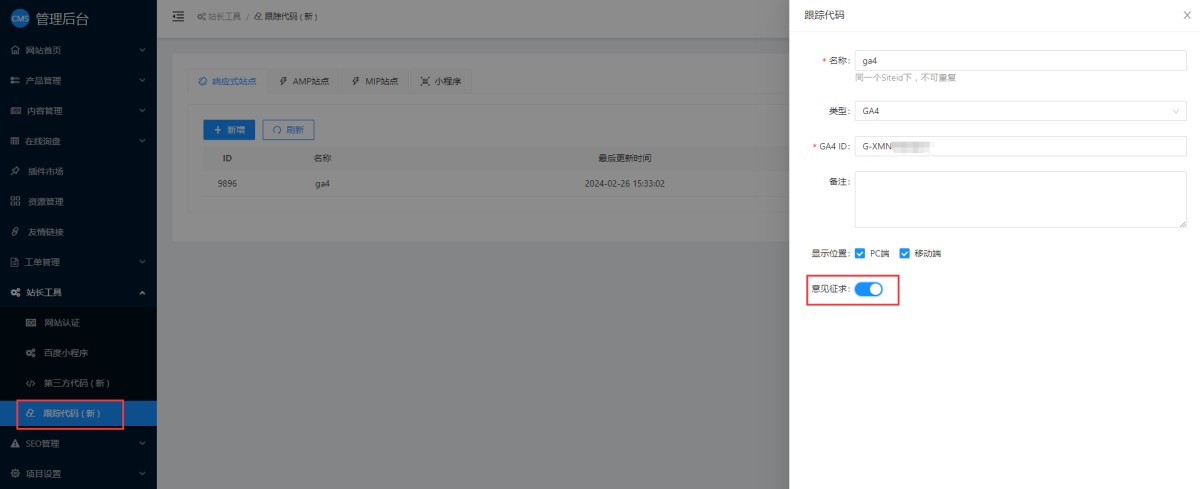Switch to the MIP站点 tab
The width and height of the screenshot is (1200, 489).
[x=375, y=81]
